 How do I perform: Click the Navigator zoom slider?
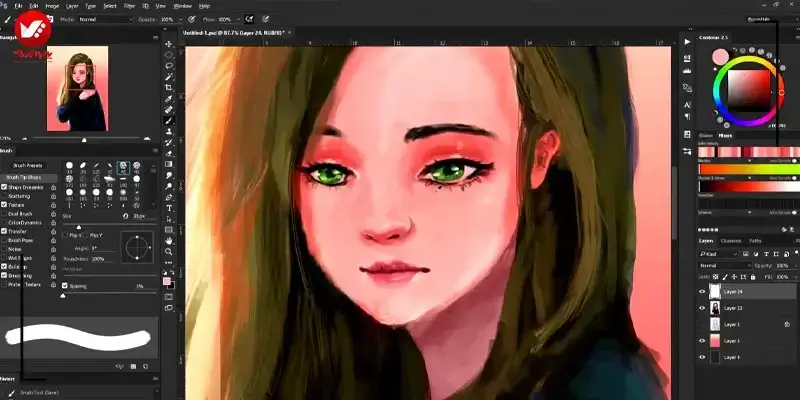[x=84, y=138]
